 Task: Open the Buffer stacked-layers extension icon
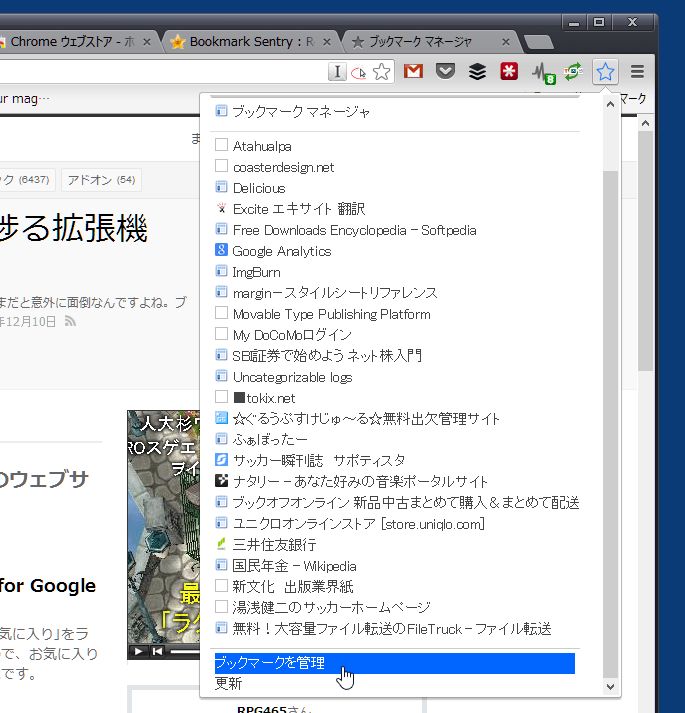[x=477, y=71]
